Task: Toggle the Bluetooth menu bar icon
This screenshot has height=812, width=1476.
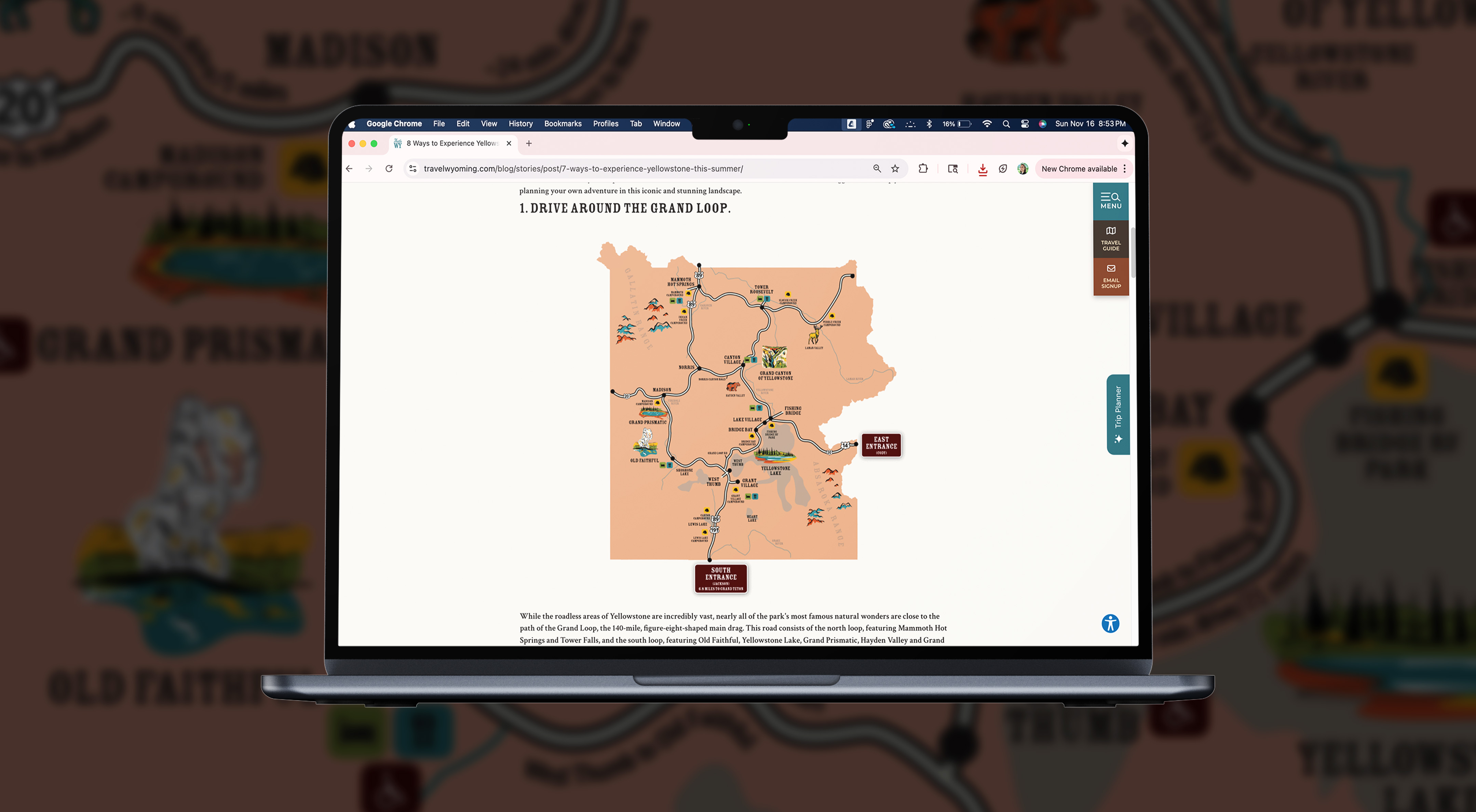Action: point(929,124)
